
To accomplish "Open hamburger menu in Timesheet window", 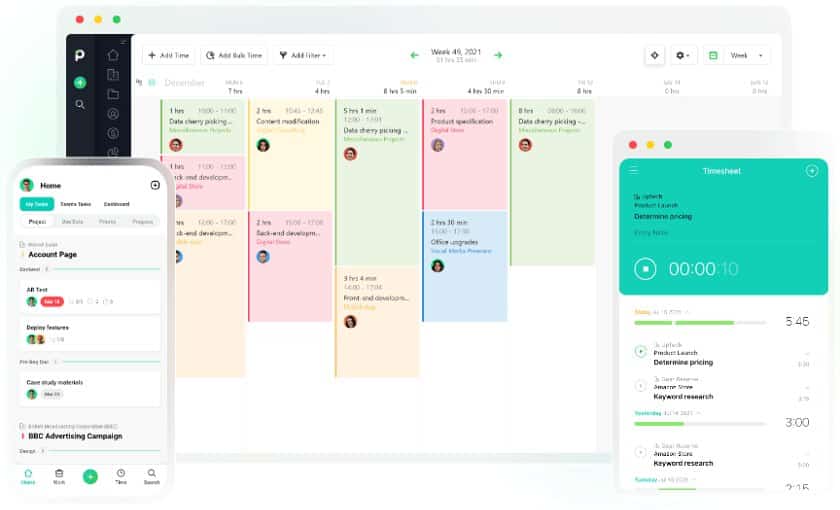I will pyautogui.click(x=634, y=170).
